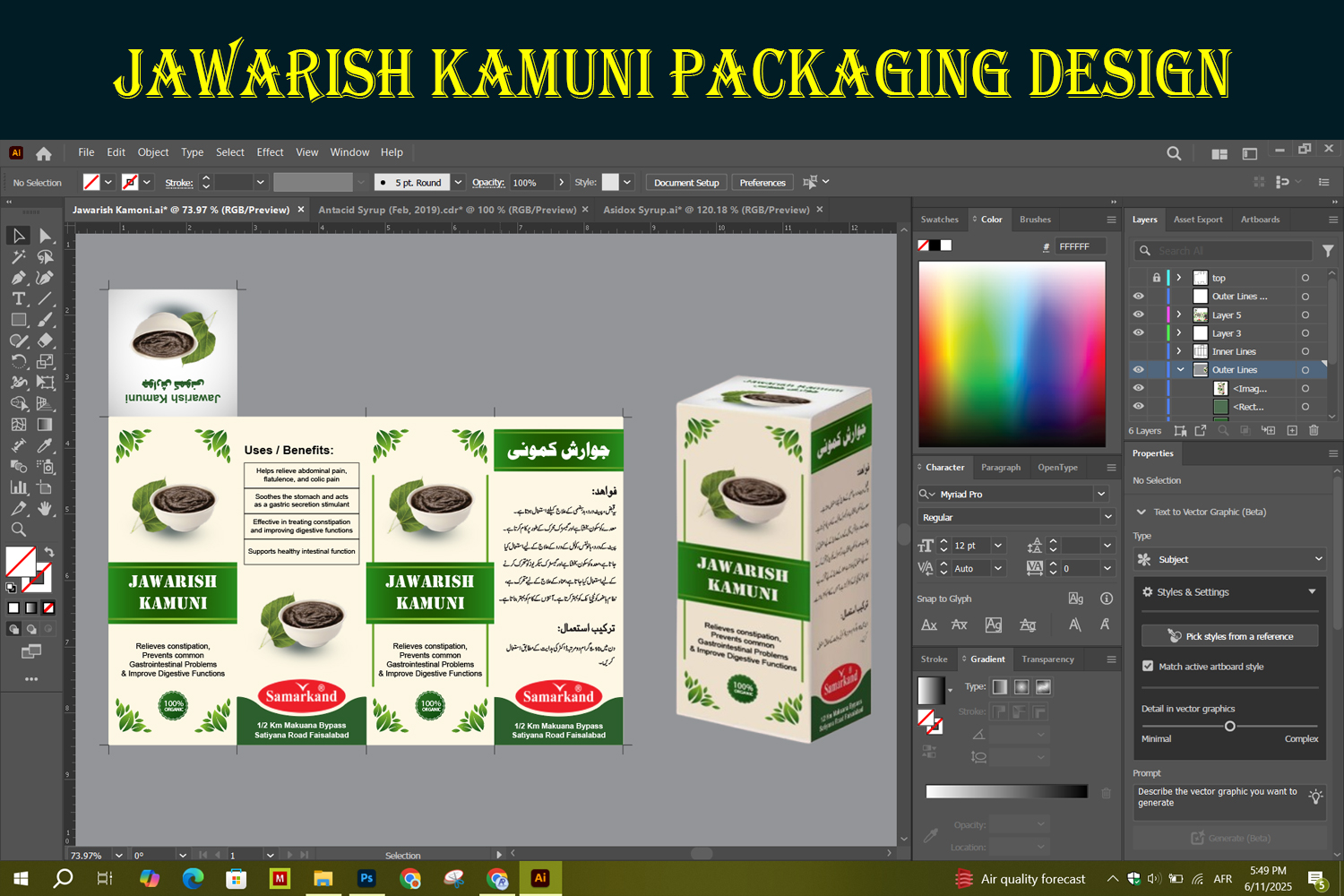Click the gradient ramp bar
Screen dimensions: 1344x896
pyautogui.click(x=1006, y=791)
